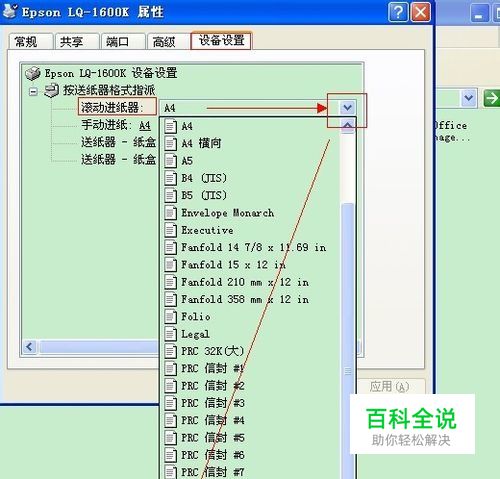This screenshot has width=500, height=479.
Task: Click the page icon beside Envelope Monarch
Action: 170,213
